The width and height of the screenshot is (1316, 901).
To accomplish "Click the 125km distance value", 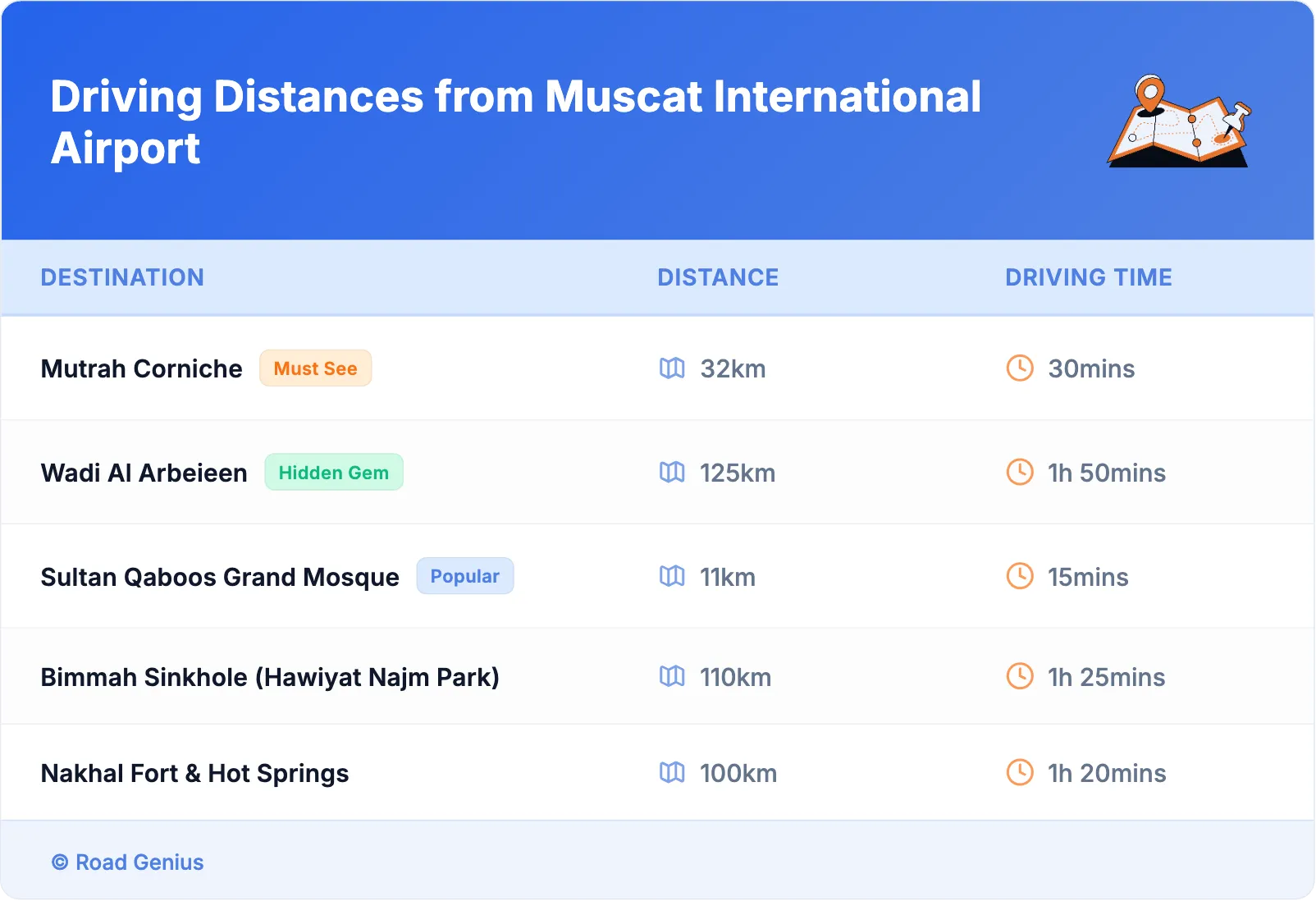I will 738,473.
